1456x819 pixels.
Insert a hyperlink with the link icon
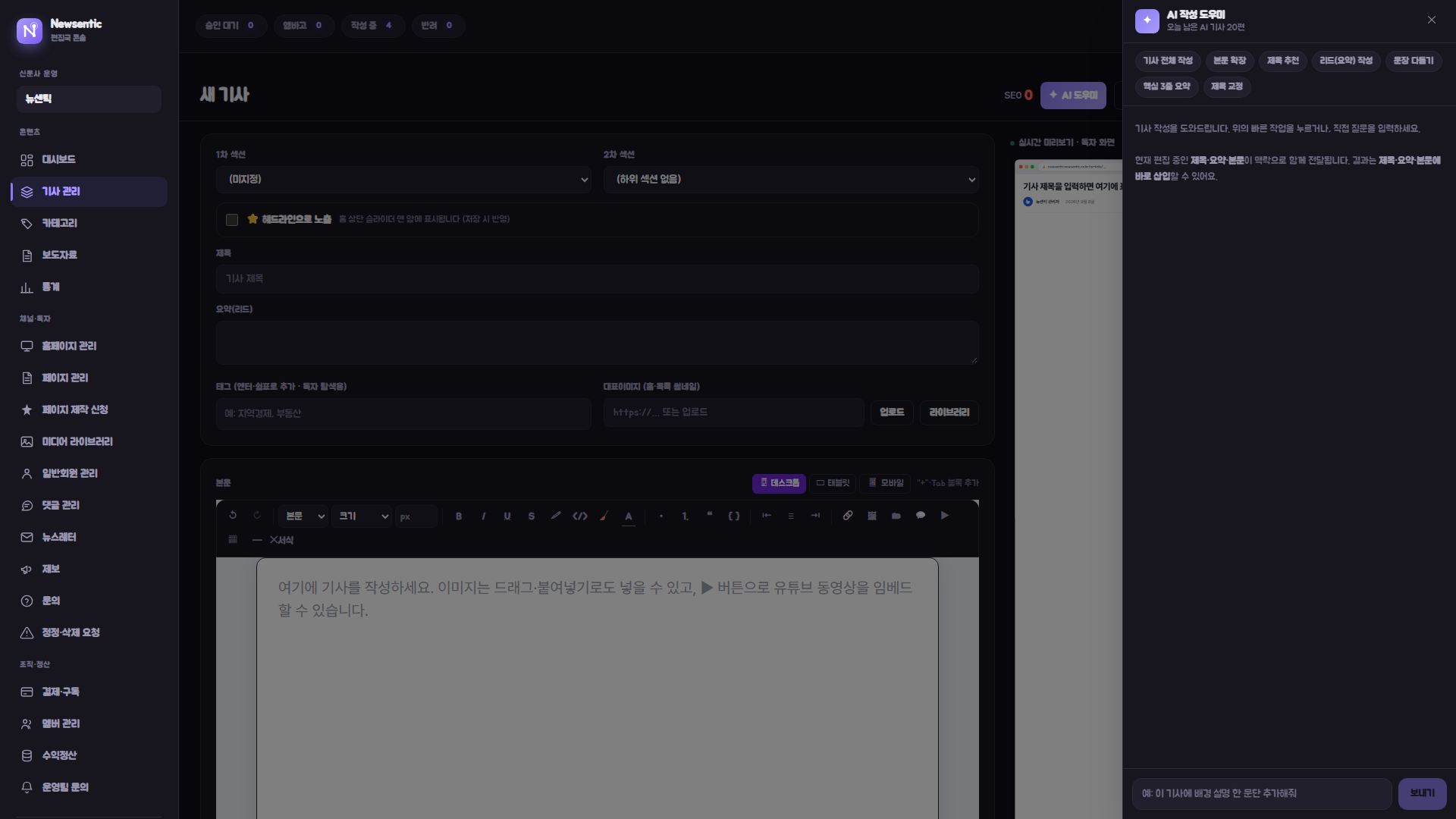848,516
